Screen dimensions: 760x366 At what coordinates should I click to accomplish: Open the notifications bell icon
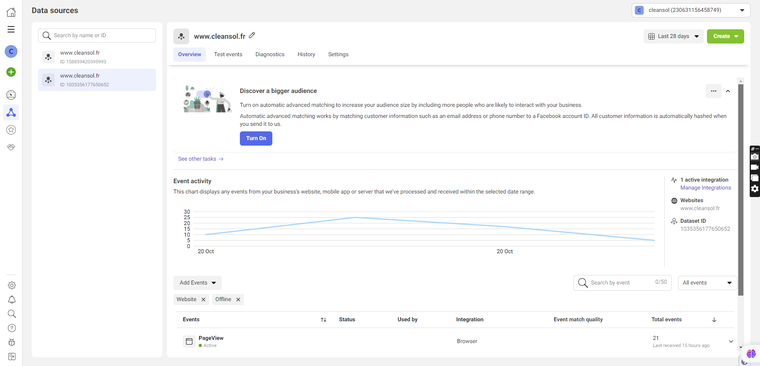12,300
